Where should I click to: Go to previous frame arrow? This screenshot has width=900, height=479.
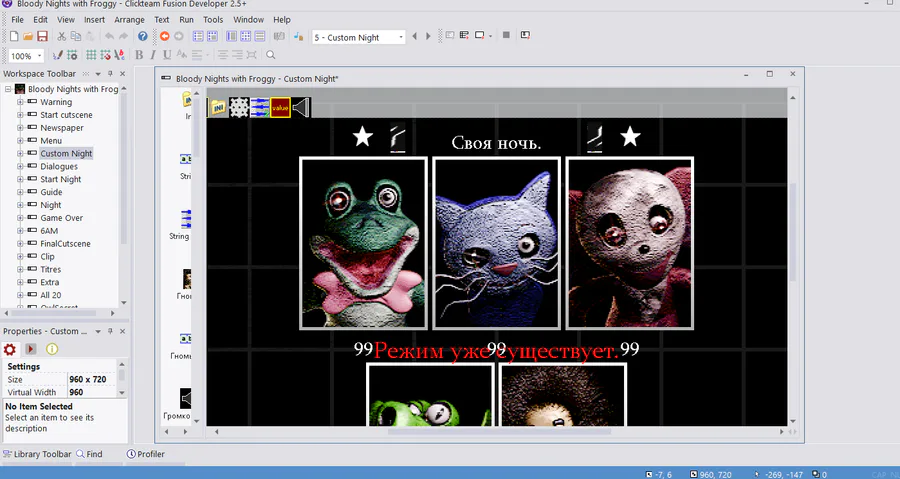[414, 36]
